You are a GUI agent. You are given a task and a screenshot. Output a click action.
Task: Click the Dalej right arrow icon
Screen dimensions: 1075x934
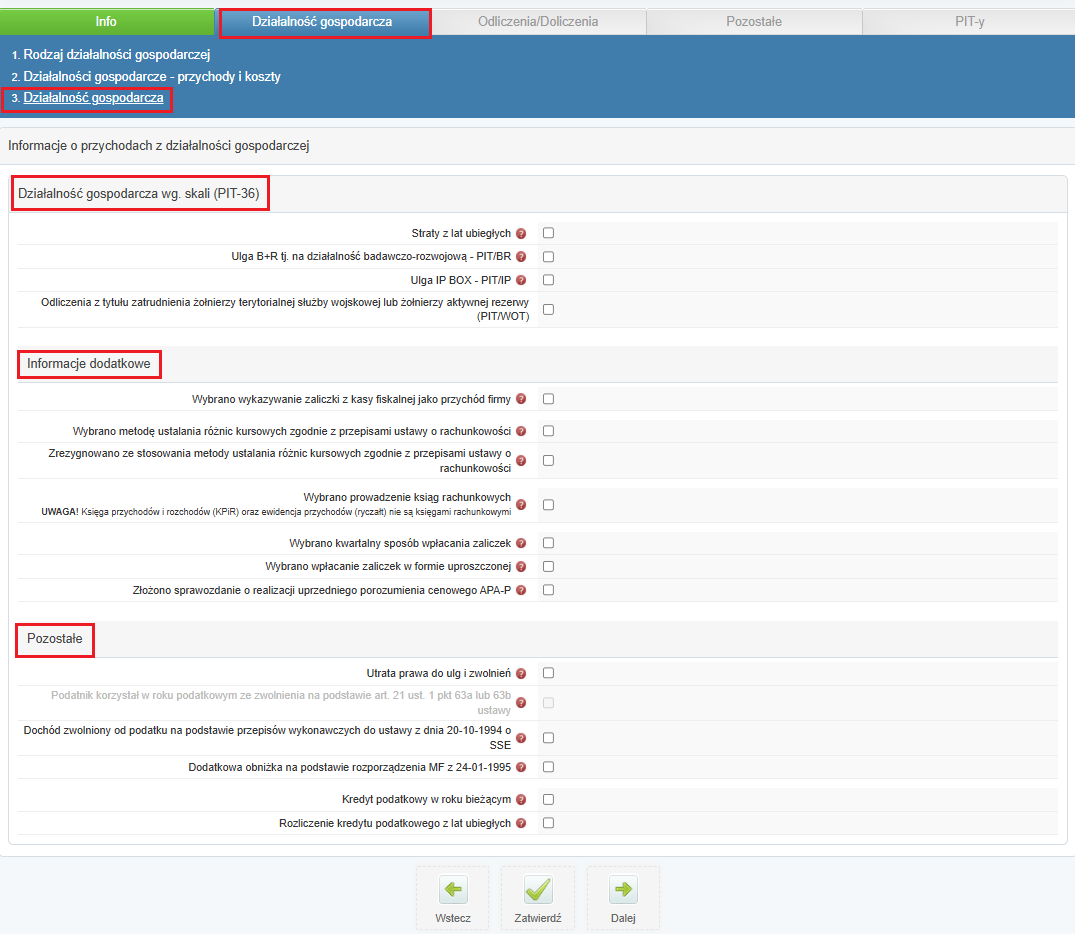623,890
